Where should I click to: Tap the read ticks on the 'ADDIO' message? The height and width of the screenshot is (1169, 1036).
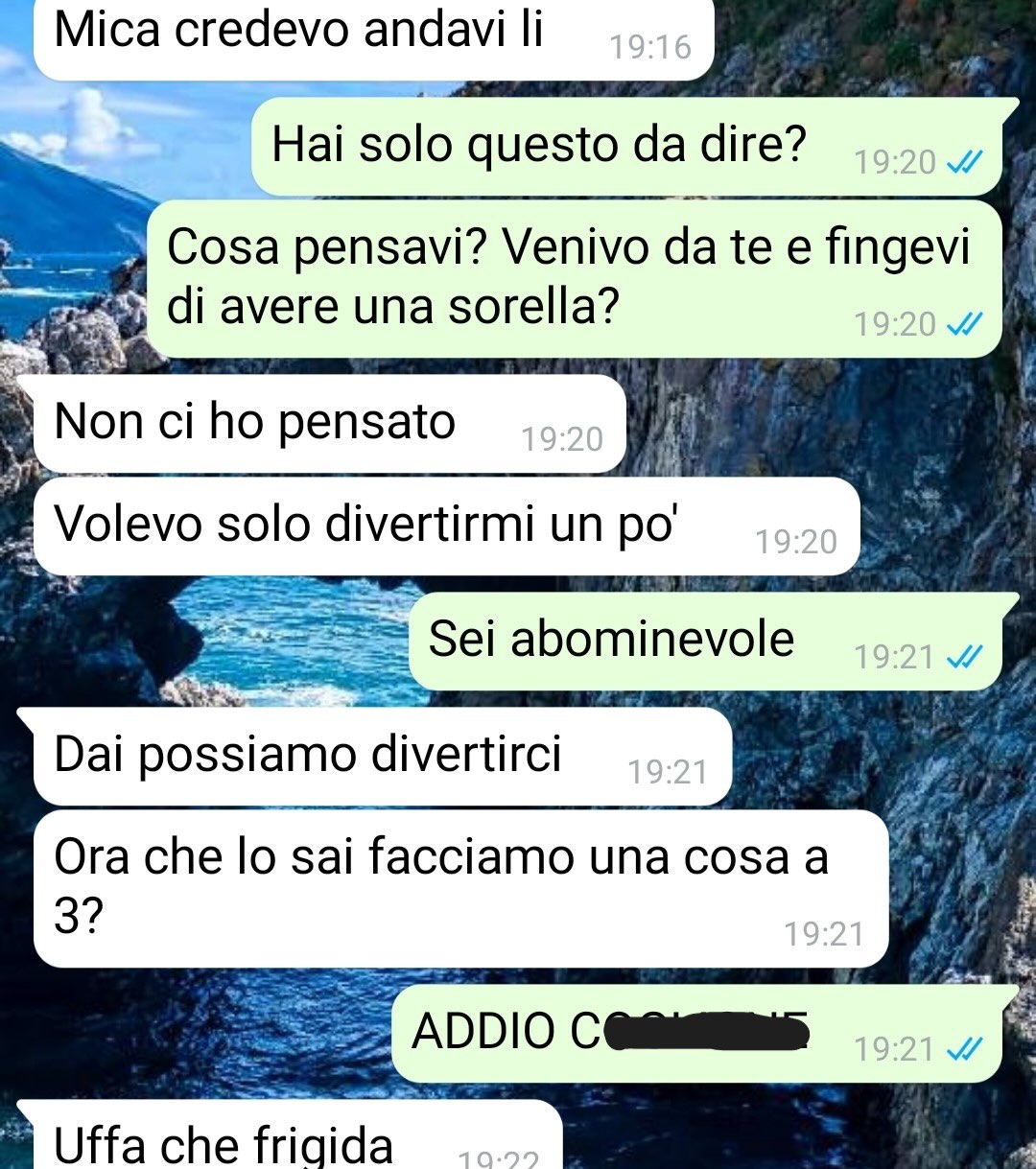click(964, 1050)
